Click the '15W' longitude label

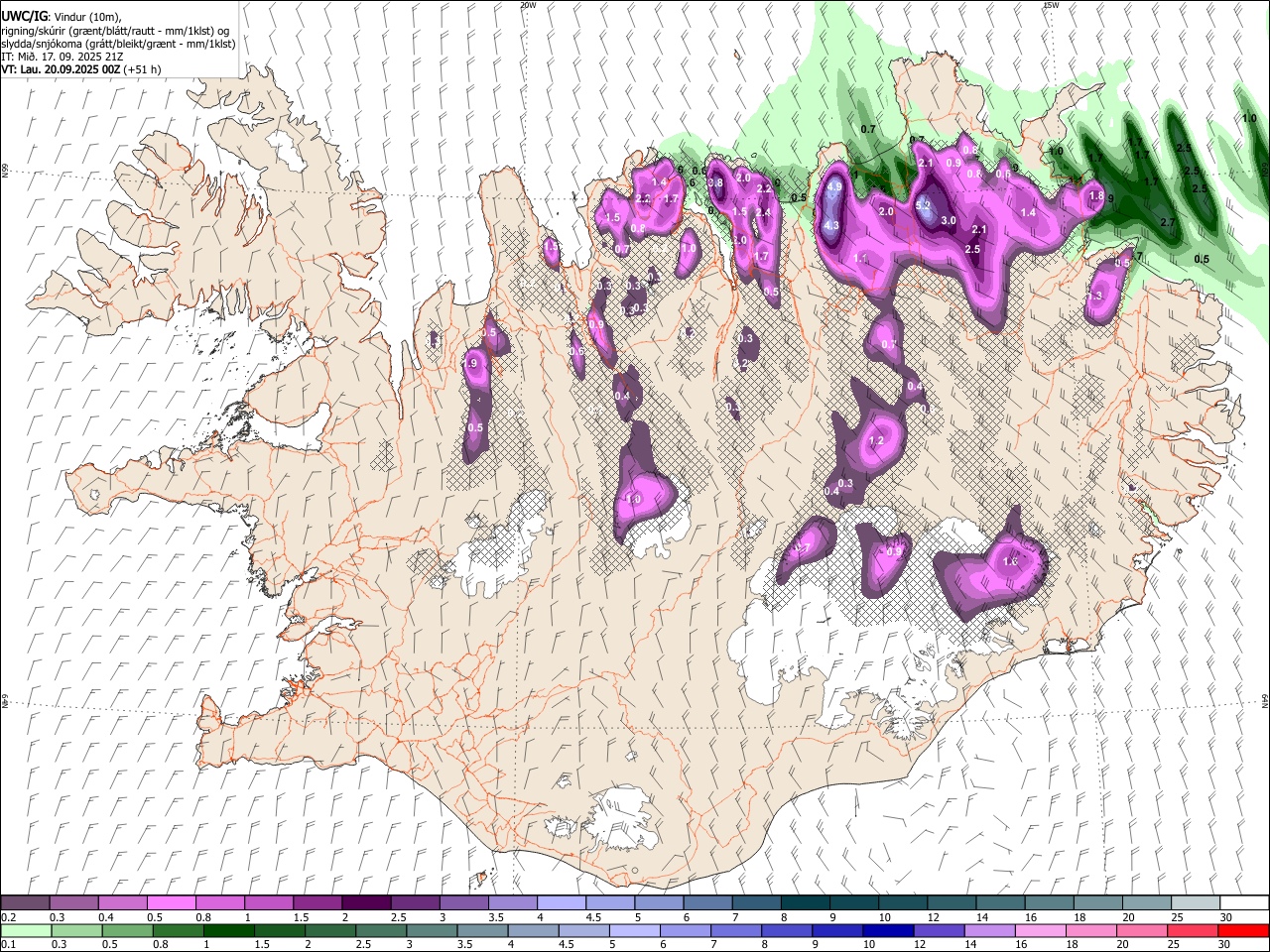coord(1050,5)
